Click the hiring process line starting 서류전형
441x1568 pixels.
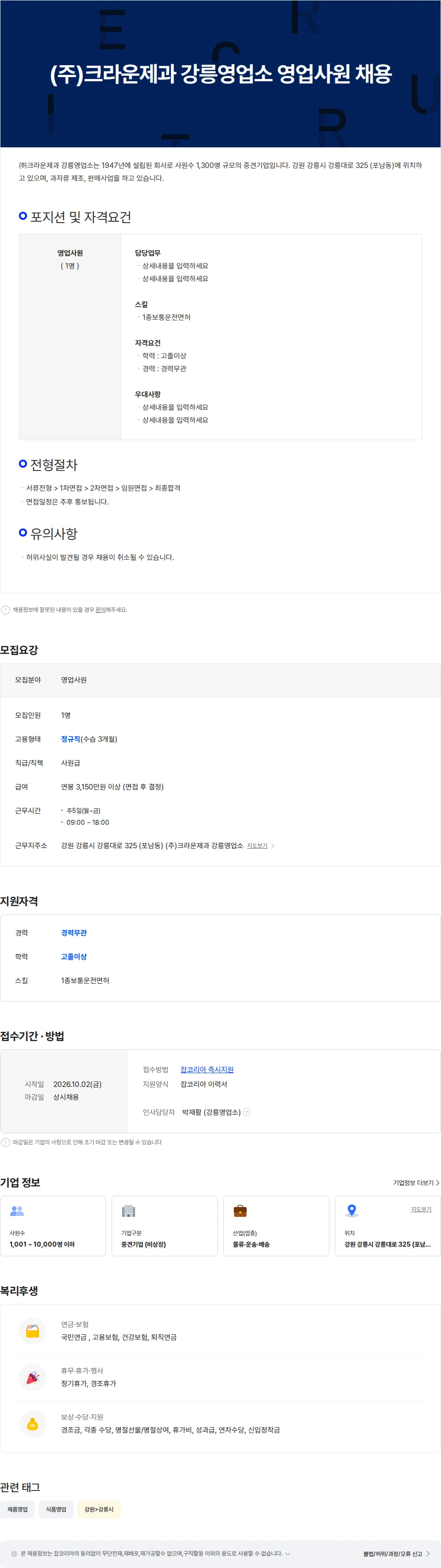point(103,487)
